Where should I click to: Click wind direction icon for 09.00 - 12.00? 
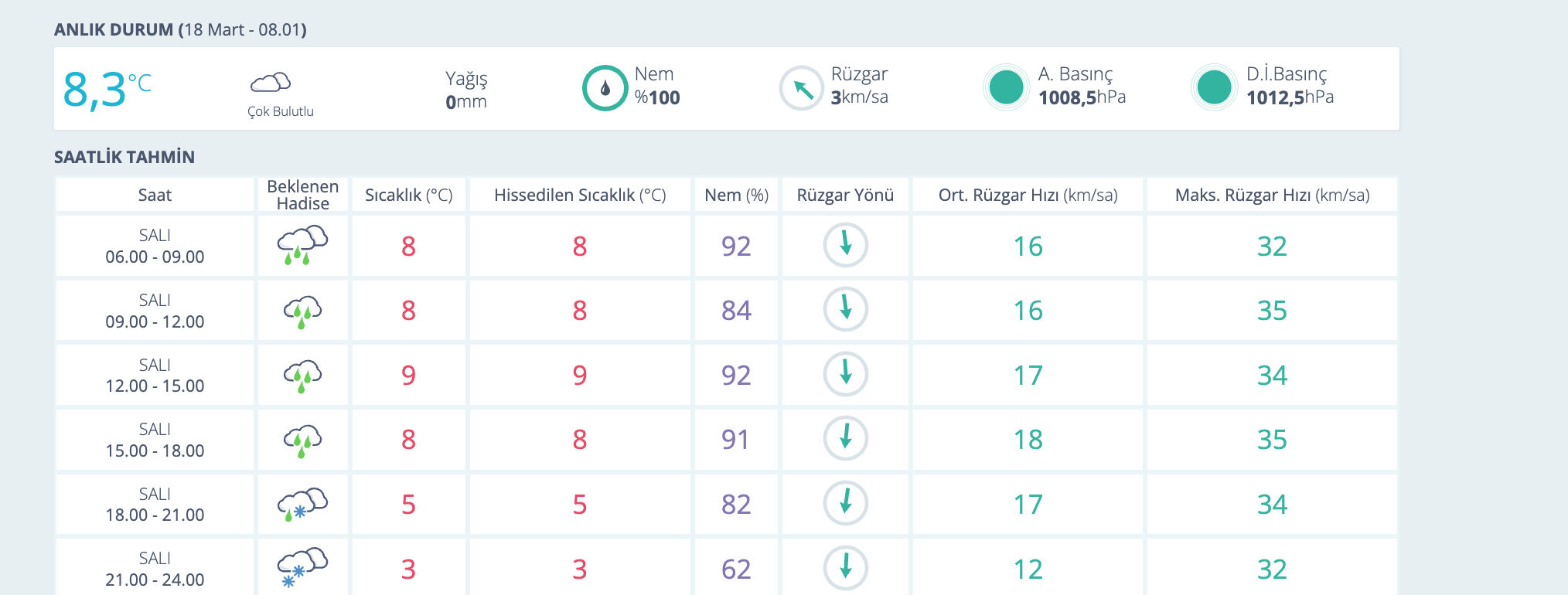click(x=845, y=309)
